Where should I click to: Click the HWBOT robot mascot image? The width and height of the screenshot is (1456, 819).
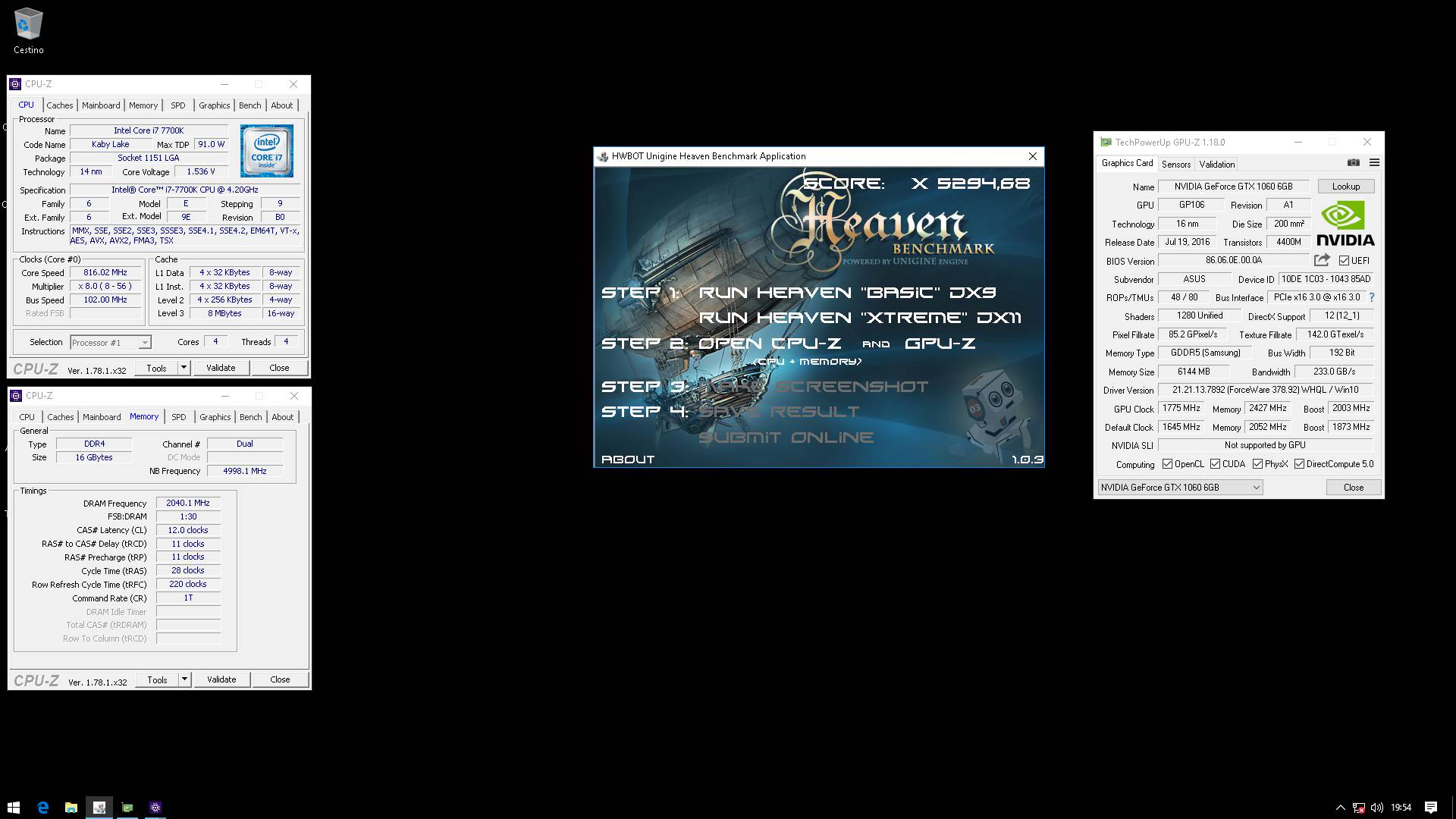[x=996, y=411]
